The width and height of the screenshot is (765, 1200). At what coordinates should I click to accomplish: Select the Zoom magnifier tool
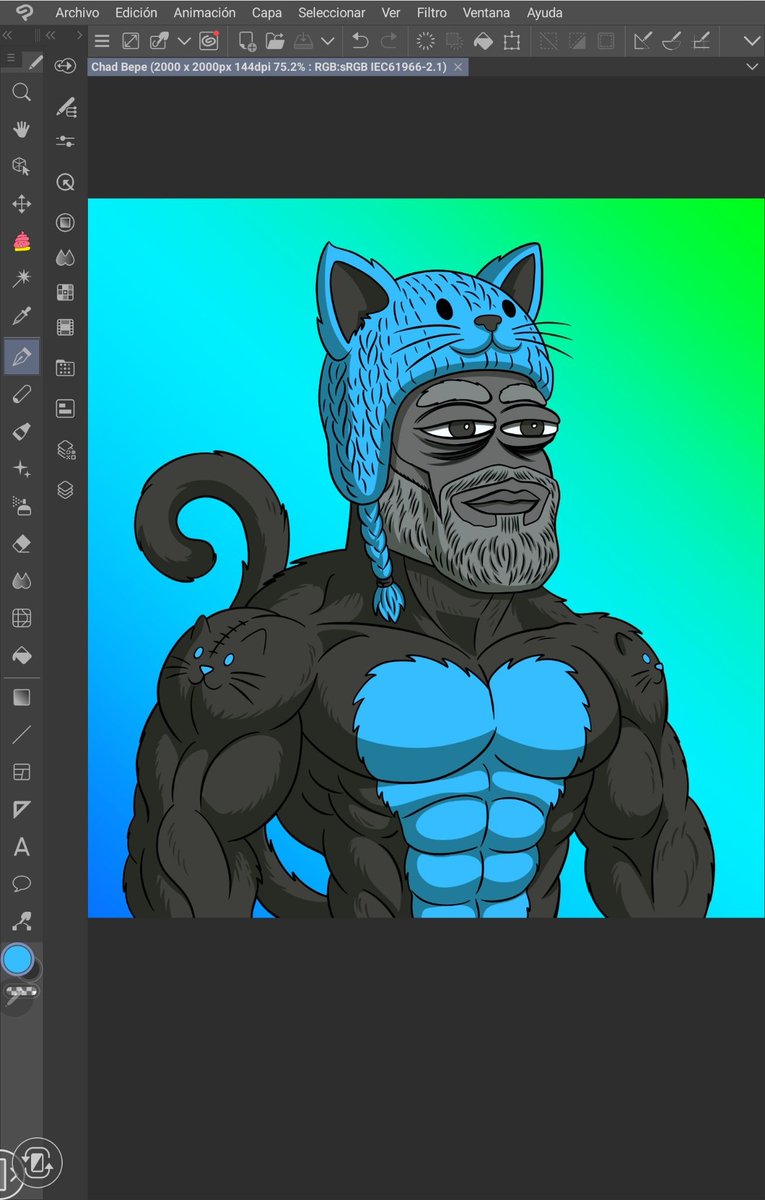click(21, 92)
